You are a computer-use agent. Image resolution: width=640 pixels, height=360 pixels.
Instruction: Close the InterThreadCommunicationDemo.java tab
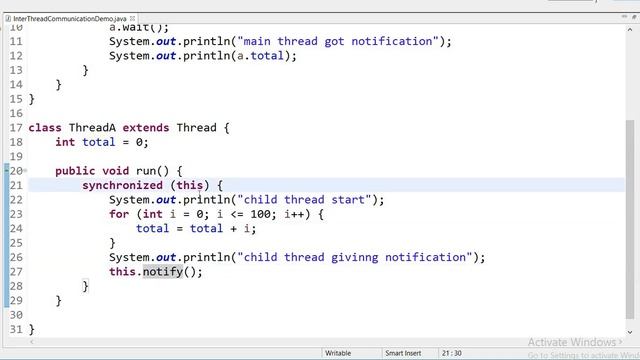click(x=132, y=18)
